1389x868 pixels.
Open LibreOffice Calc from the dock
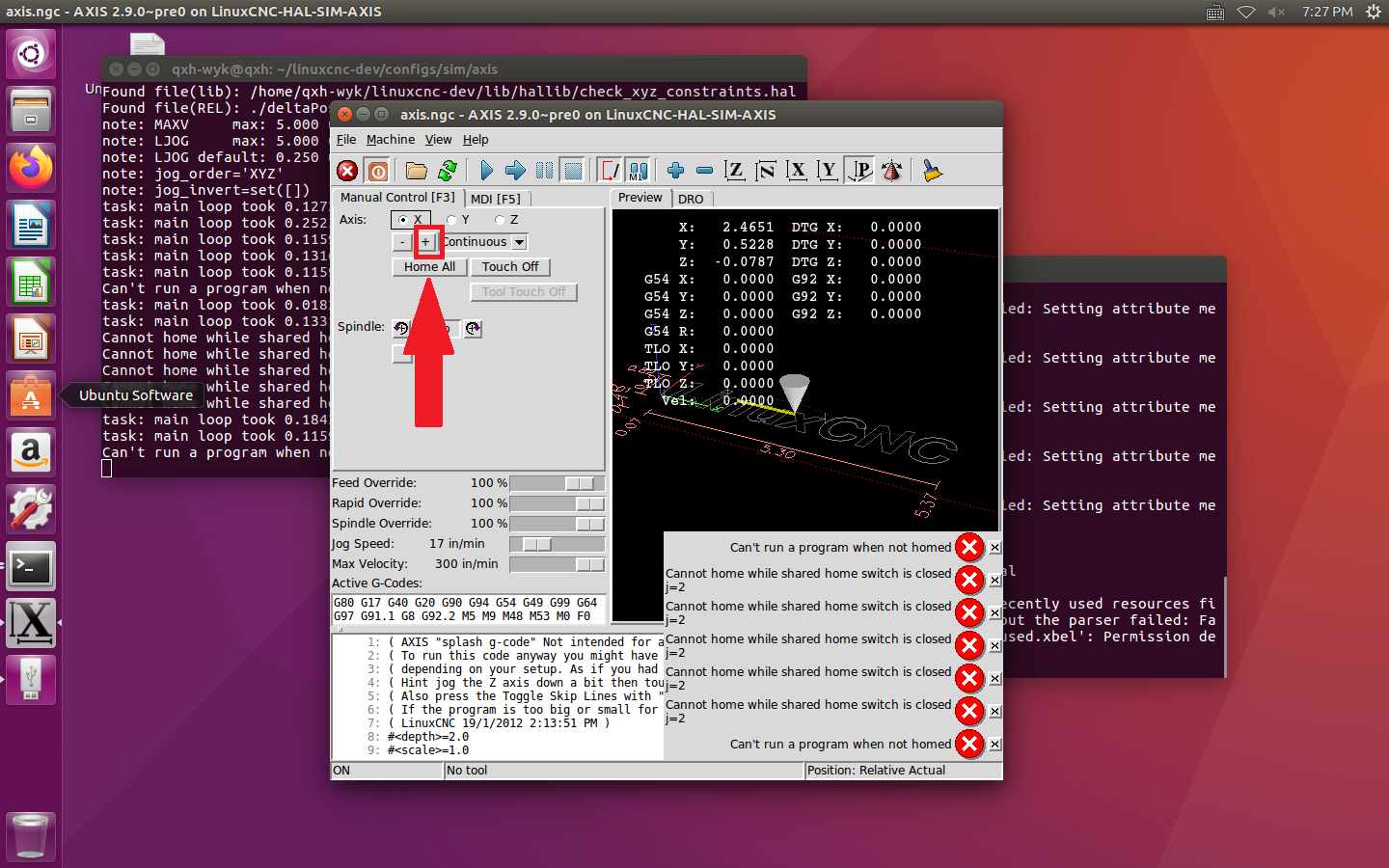(x=31, y=282)
